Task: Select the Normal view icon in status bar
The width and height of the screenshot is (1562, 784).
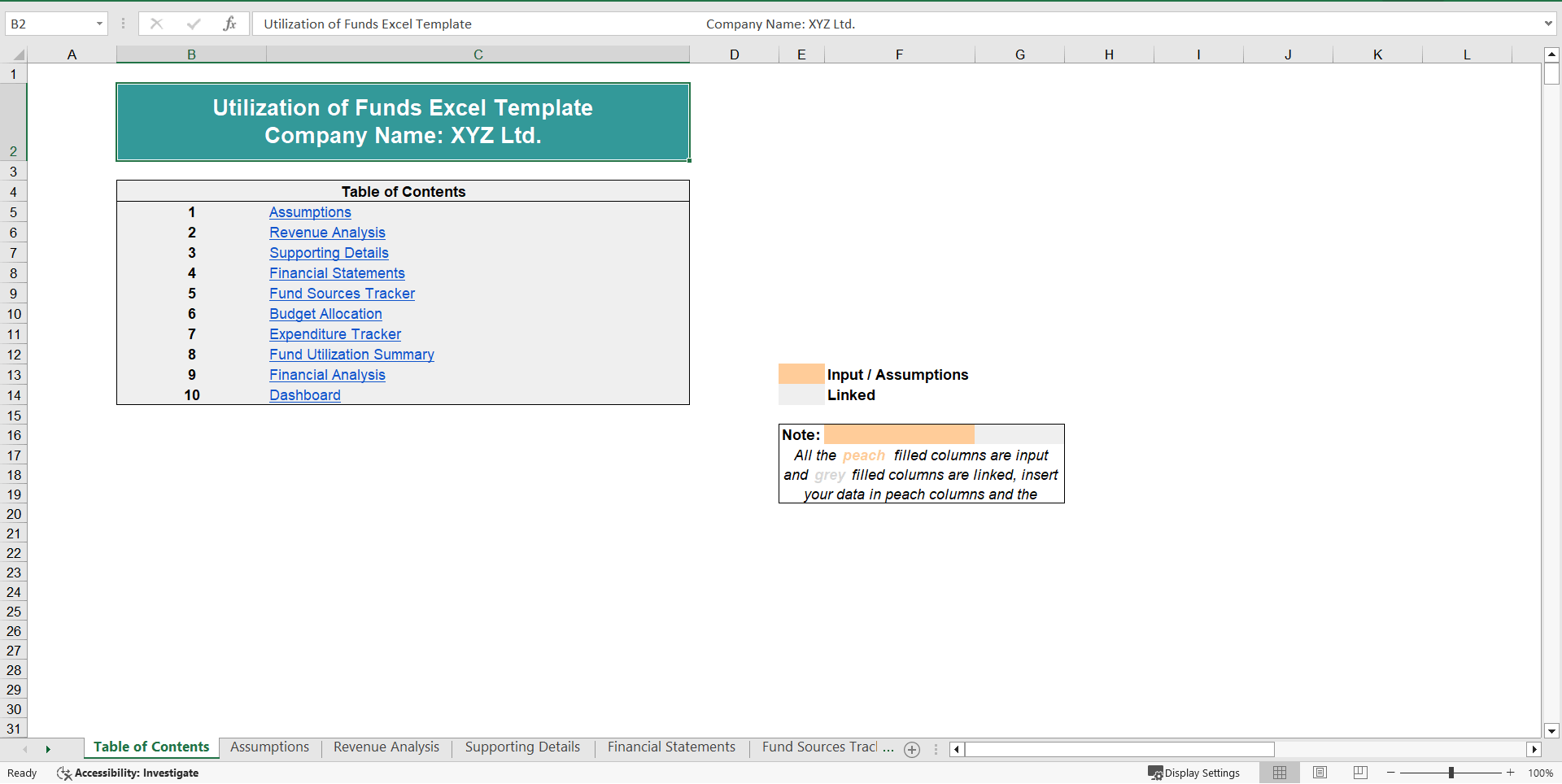Action: (1280, 773)
